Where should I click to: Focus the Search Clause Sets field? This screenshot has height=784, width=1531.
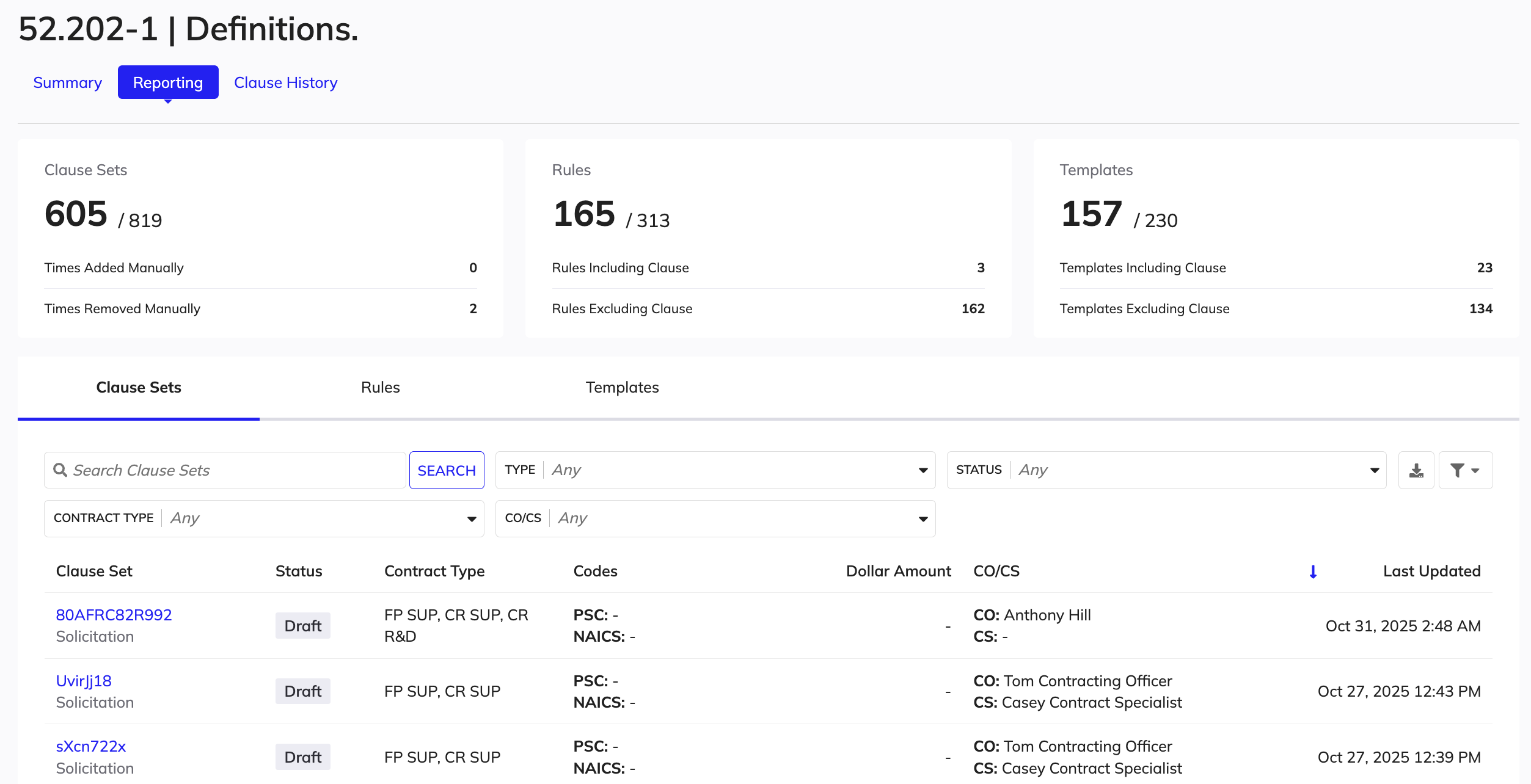point(225,470)
